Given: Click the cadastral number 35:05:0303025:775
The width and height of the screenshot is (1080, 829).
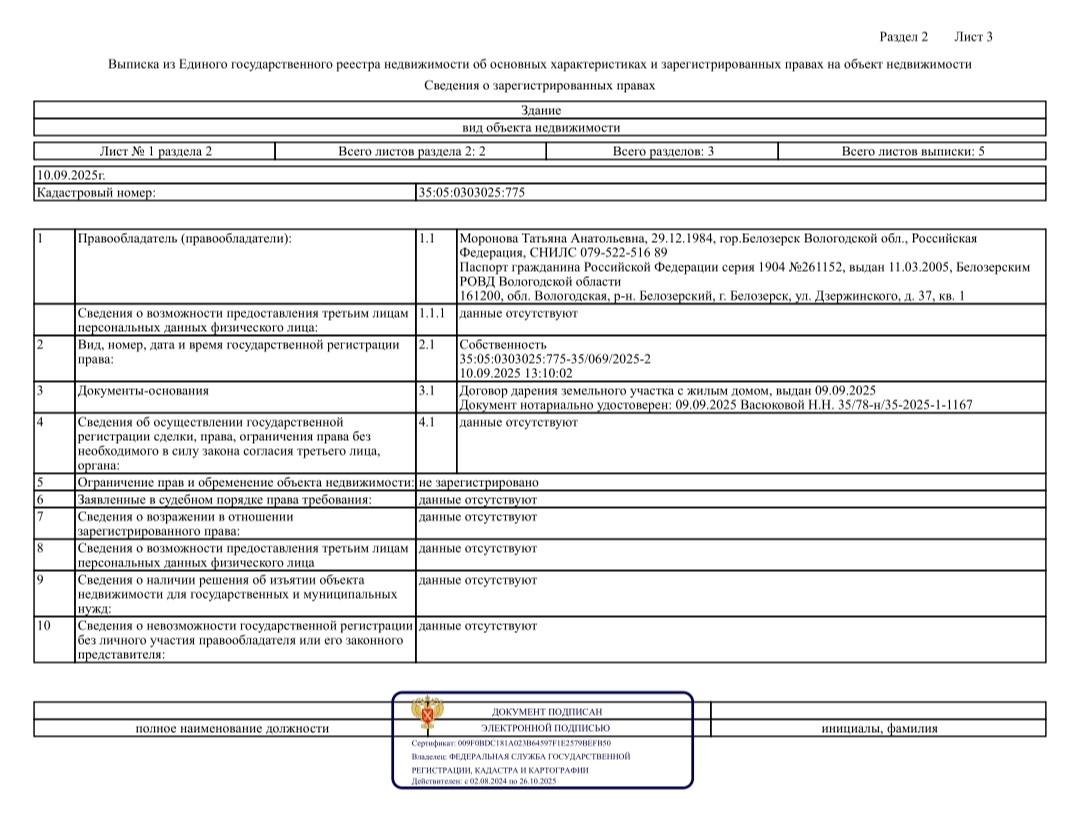Looking at the screenshot, I should 471,194.
